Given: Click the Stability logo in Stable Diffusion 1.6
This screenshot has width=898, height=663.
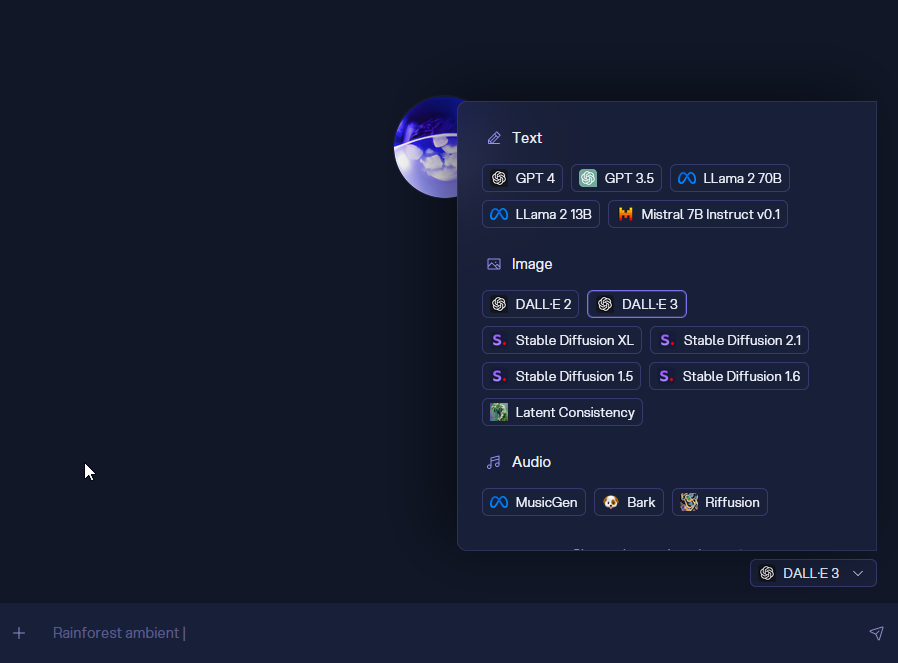Looking at the screenshot, I should pyautogui.click(x=667, y=376).
